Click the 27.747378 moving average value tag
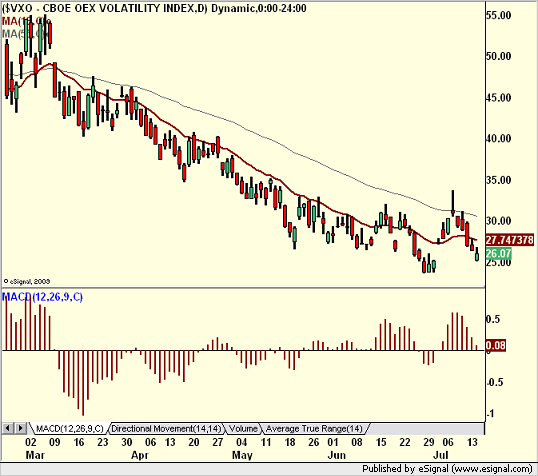 [x=510, y=240]
